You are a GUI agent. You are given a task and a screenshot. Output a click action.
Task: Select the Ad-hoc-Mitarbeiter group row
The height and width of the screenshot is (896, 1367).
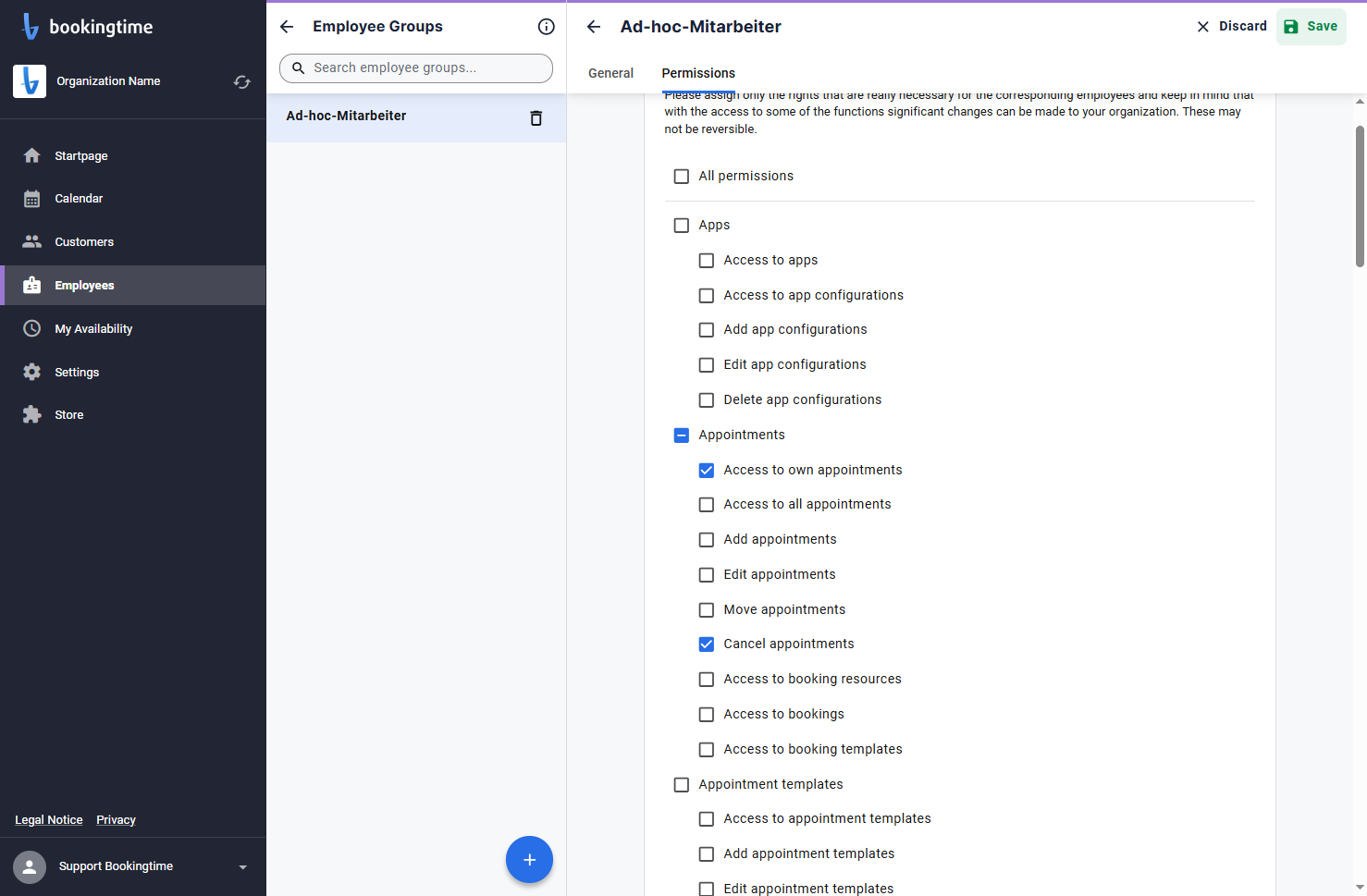point(416,117)
